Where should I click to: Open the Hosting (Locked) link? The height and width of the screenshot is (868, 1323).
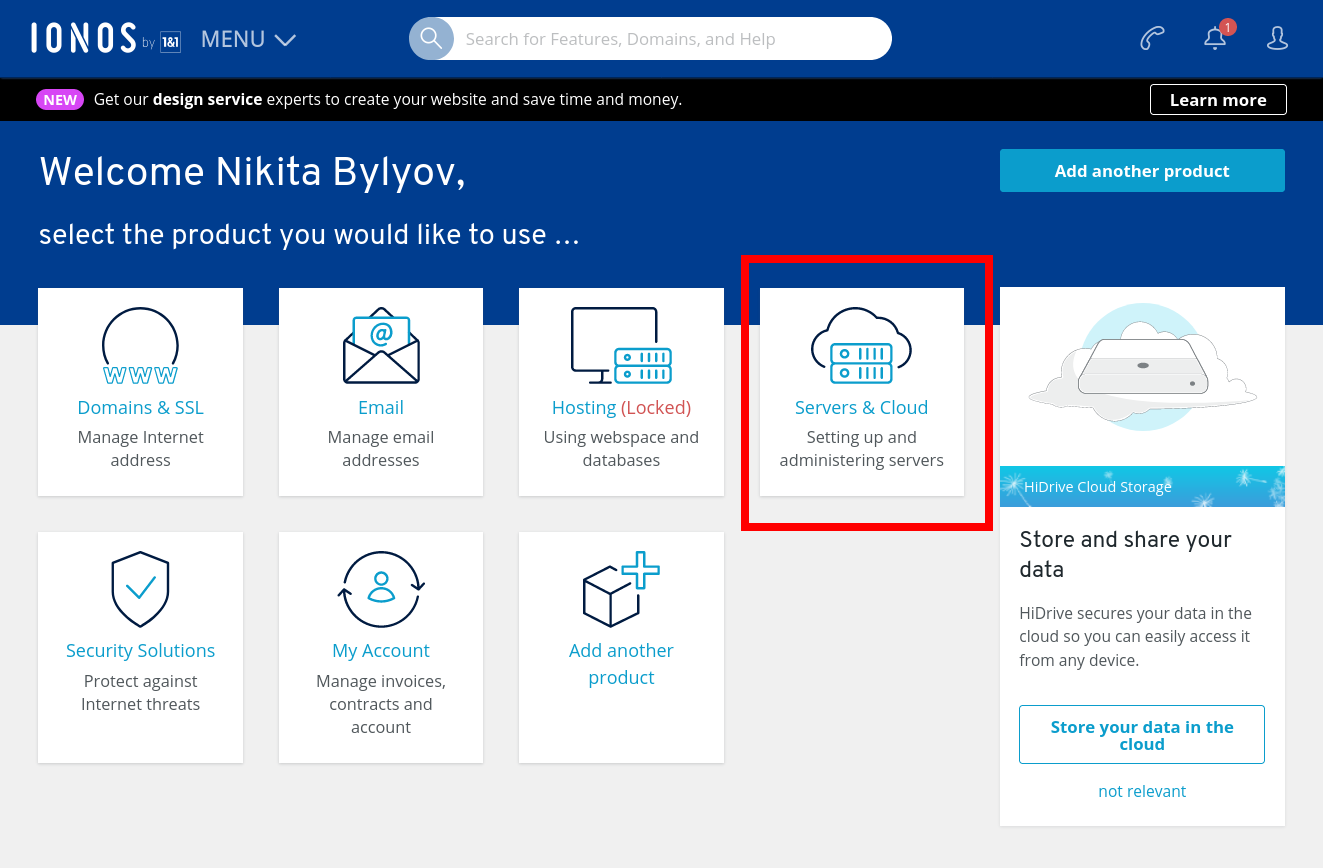tap(621, 407)
